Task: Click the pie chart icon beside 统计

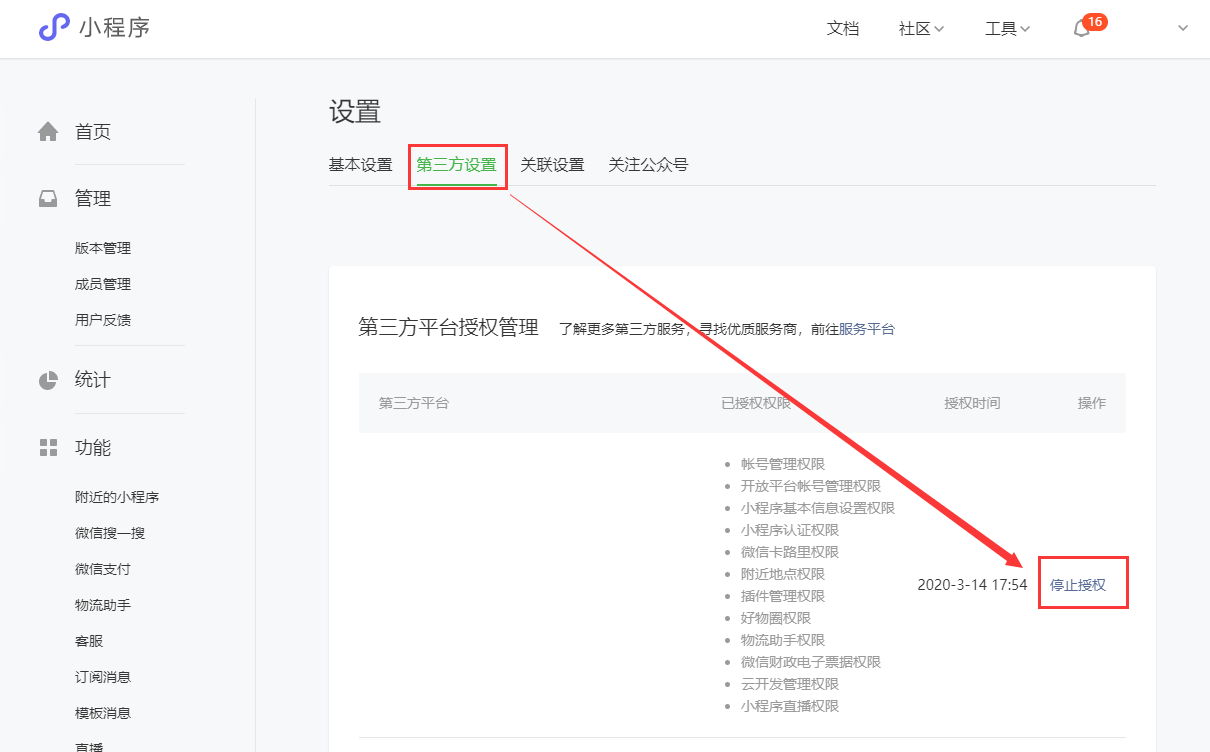Action: coord(48,380)
